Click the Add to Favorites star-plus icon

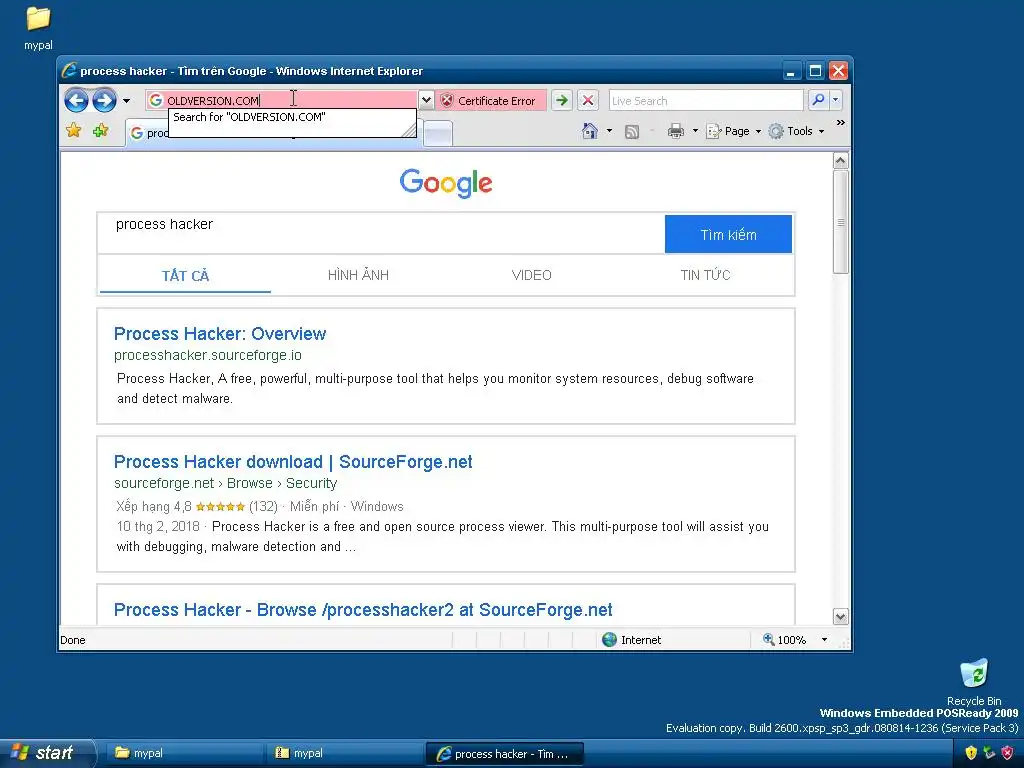click(101, 131)
